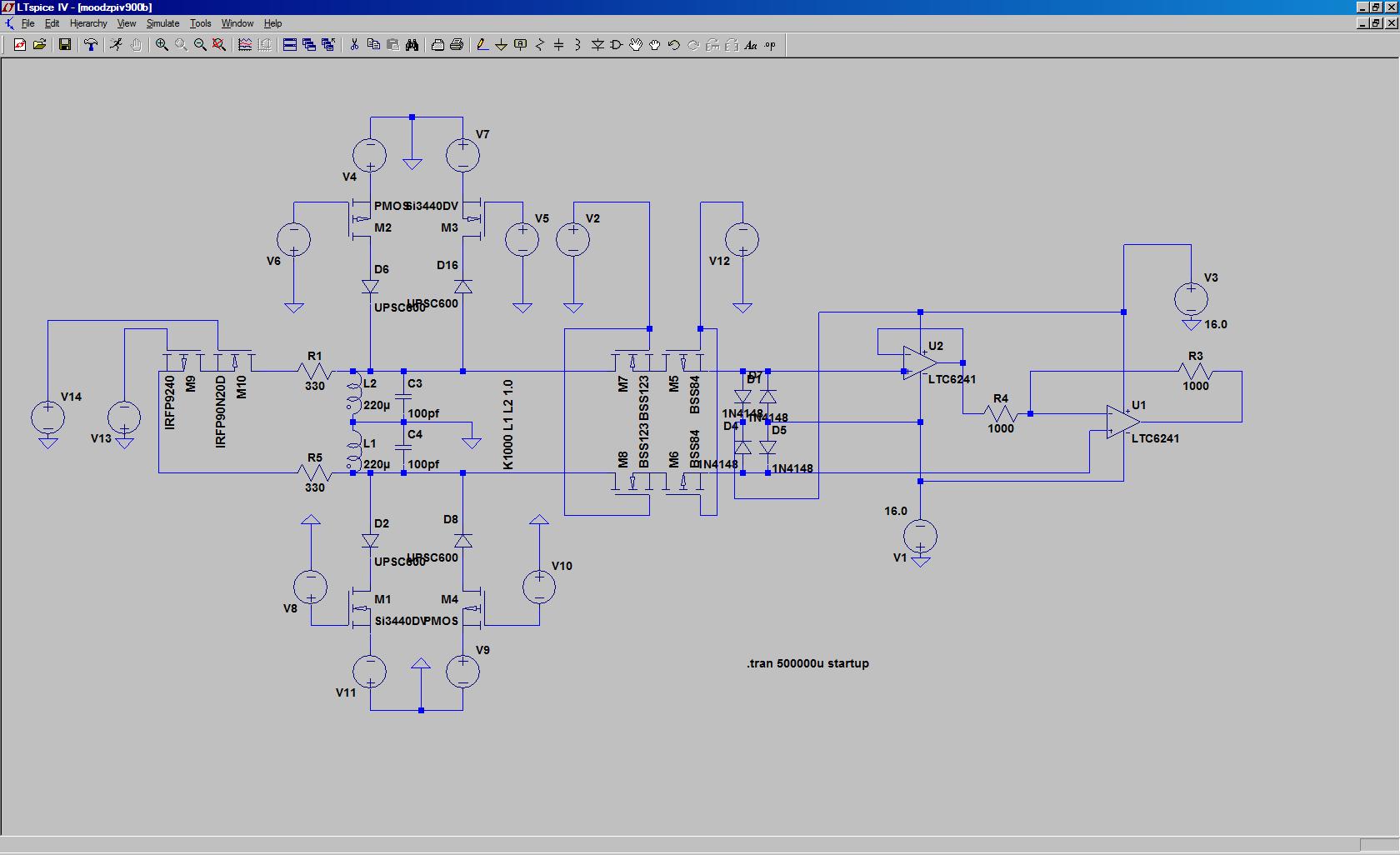Viewport: 1400px width, 855px height.
Task: Click the Find binoculars icon
Action: click(x=412, y=45)
